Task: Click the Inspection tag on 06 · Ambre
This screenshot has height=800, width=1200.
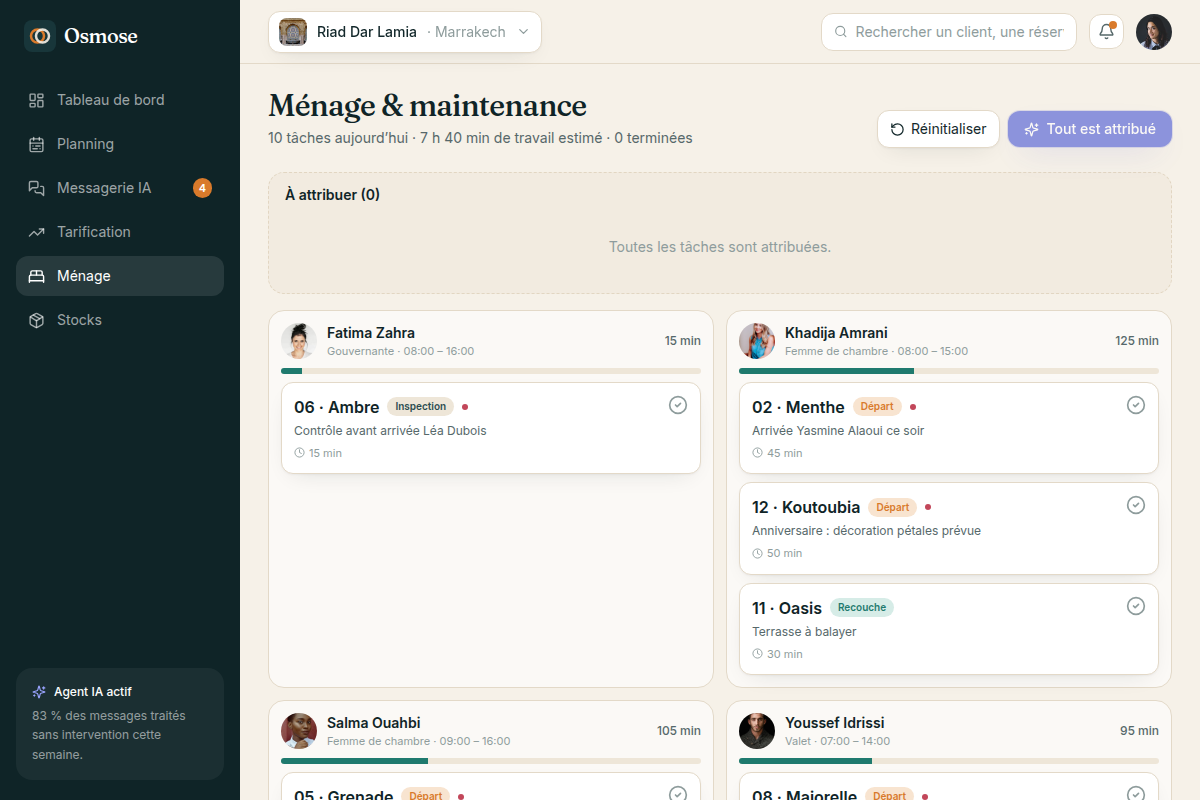Action: (420, 407)
